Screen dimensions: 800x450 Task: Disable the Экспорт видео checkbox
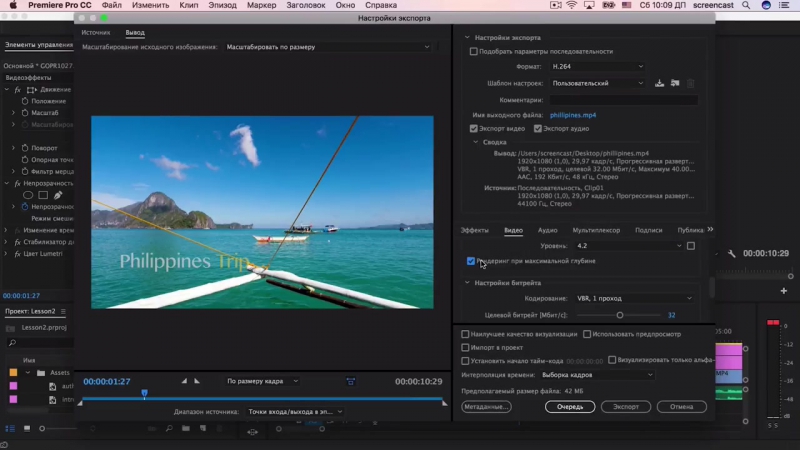(474, 128)
